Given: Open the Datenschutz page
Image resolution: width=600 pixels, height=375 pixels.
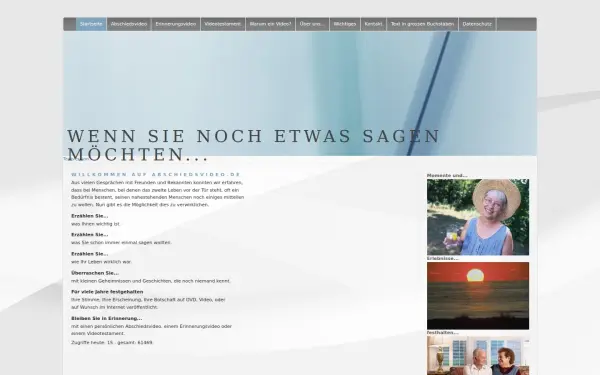Looking at the screenshot, I should pos(477,24).
